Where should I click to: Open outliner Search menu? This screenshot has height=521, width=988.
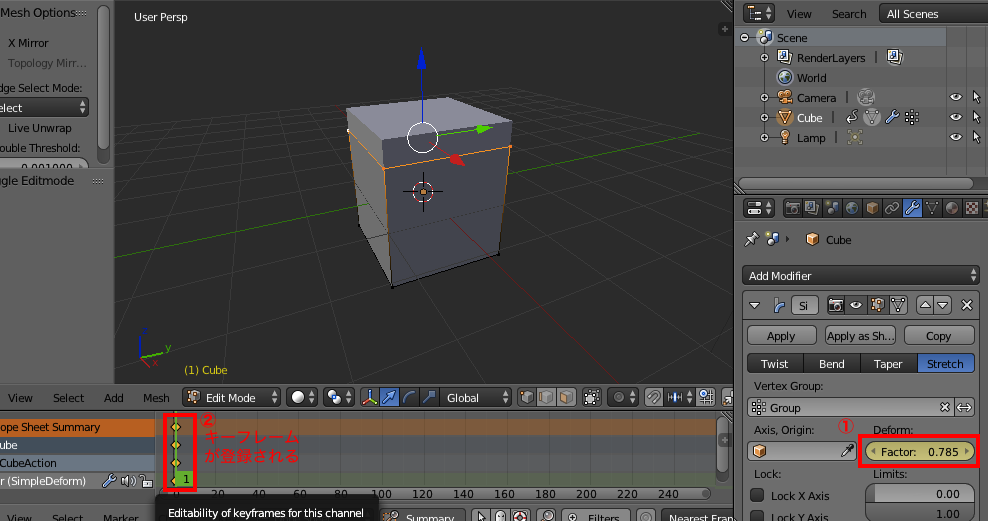849,14
